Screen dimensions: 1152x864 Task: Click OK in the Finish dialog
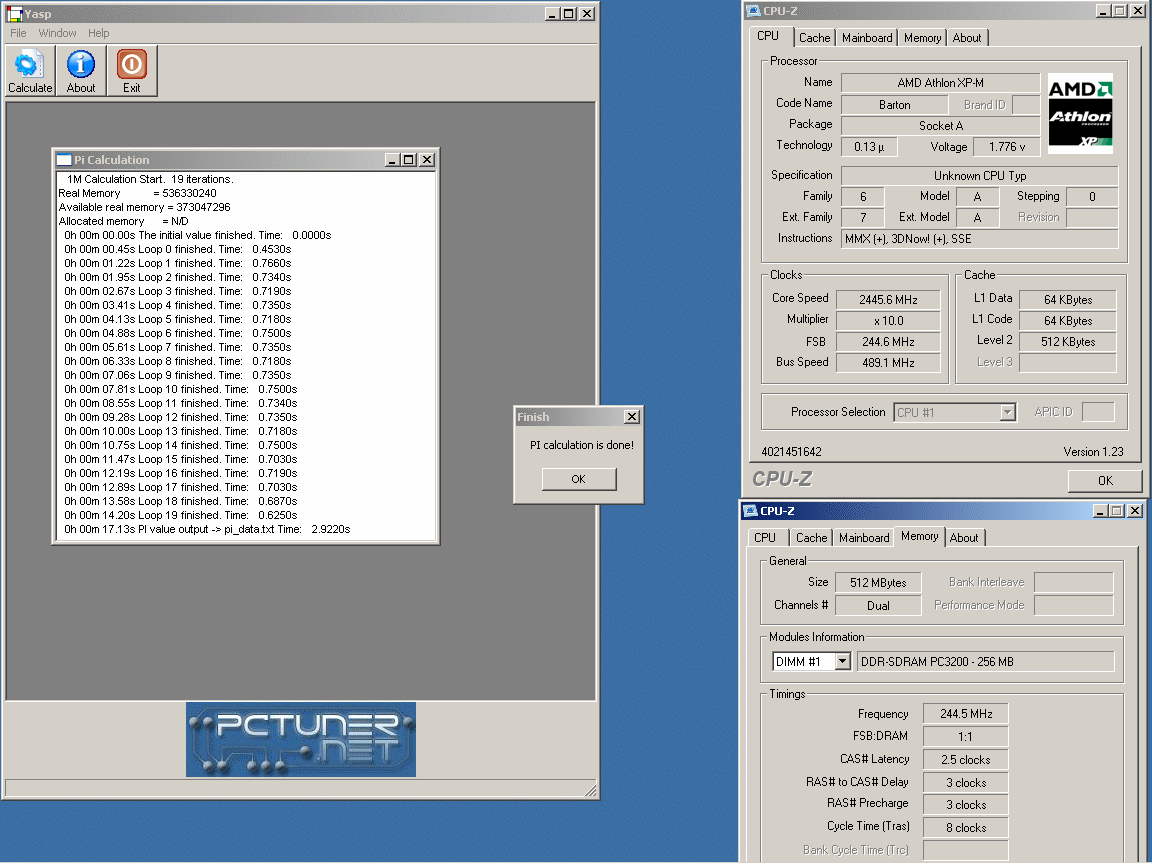(579, 479)
